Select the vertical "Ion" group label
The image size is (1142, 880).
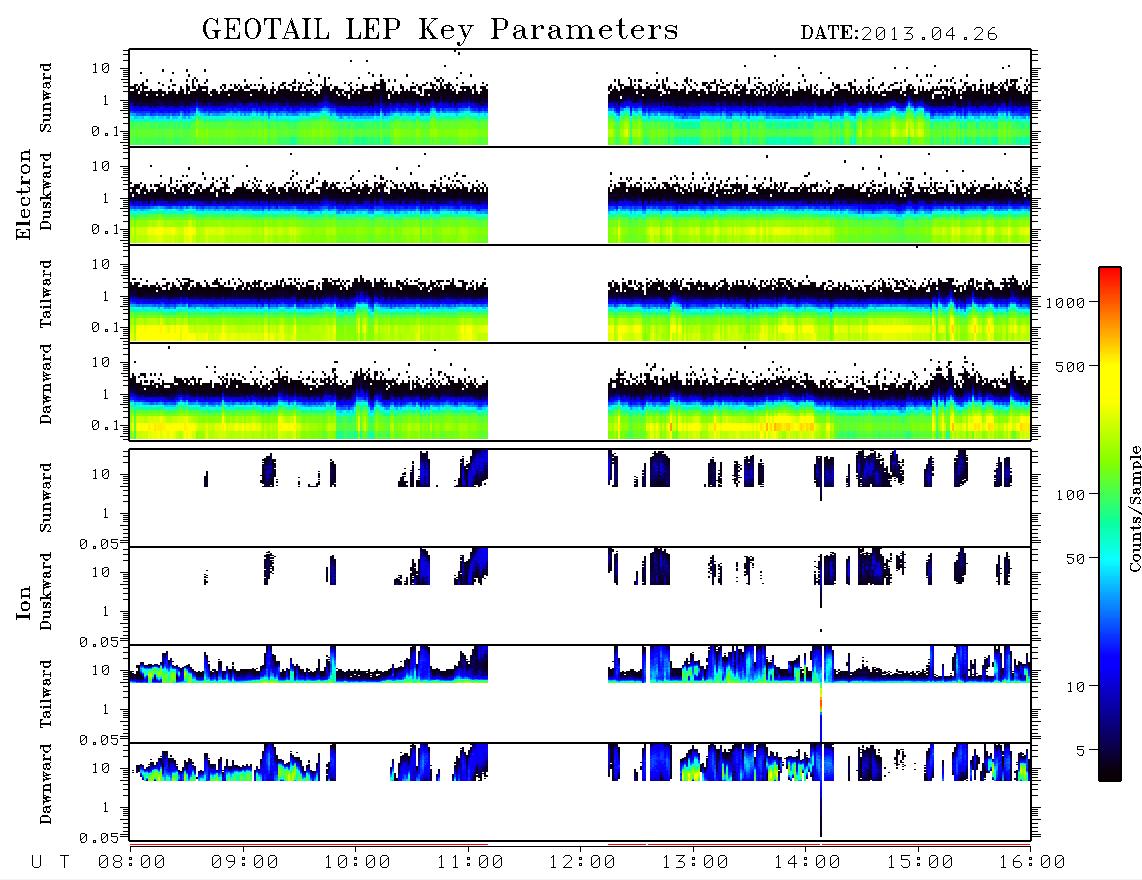click(24, 602)
